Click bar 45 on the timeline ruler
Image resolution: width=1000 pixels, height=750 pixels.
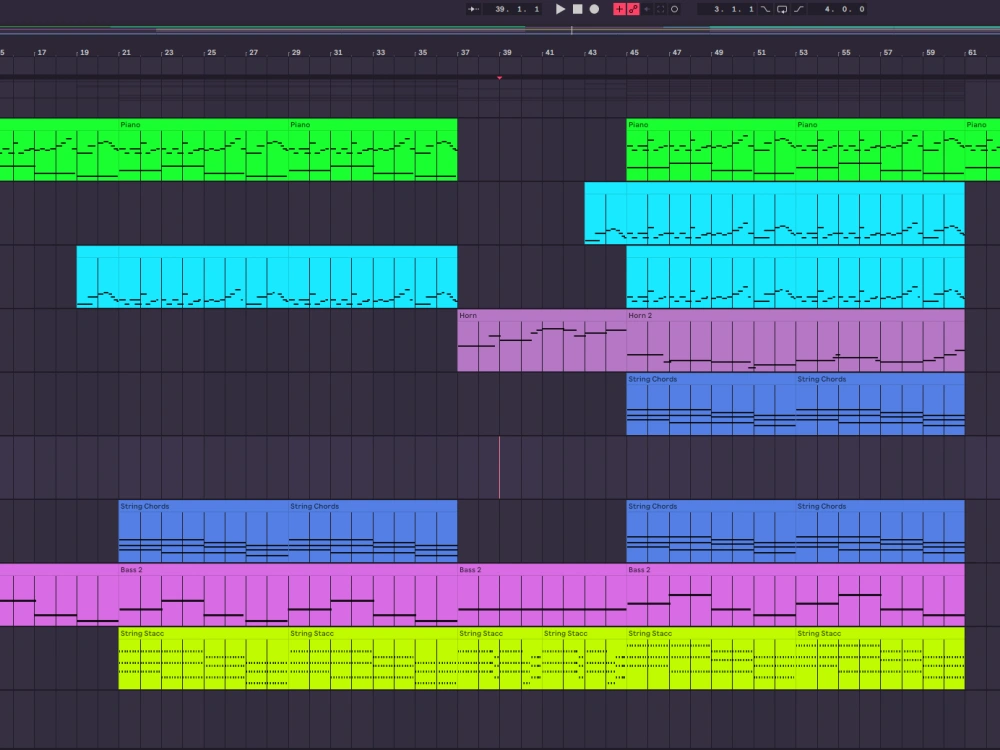[x=634, y=52]
